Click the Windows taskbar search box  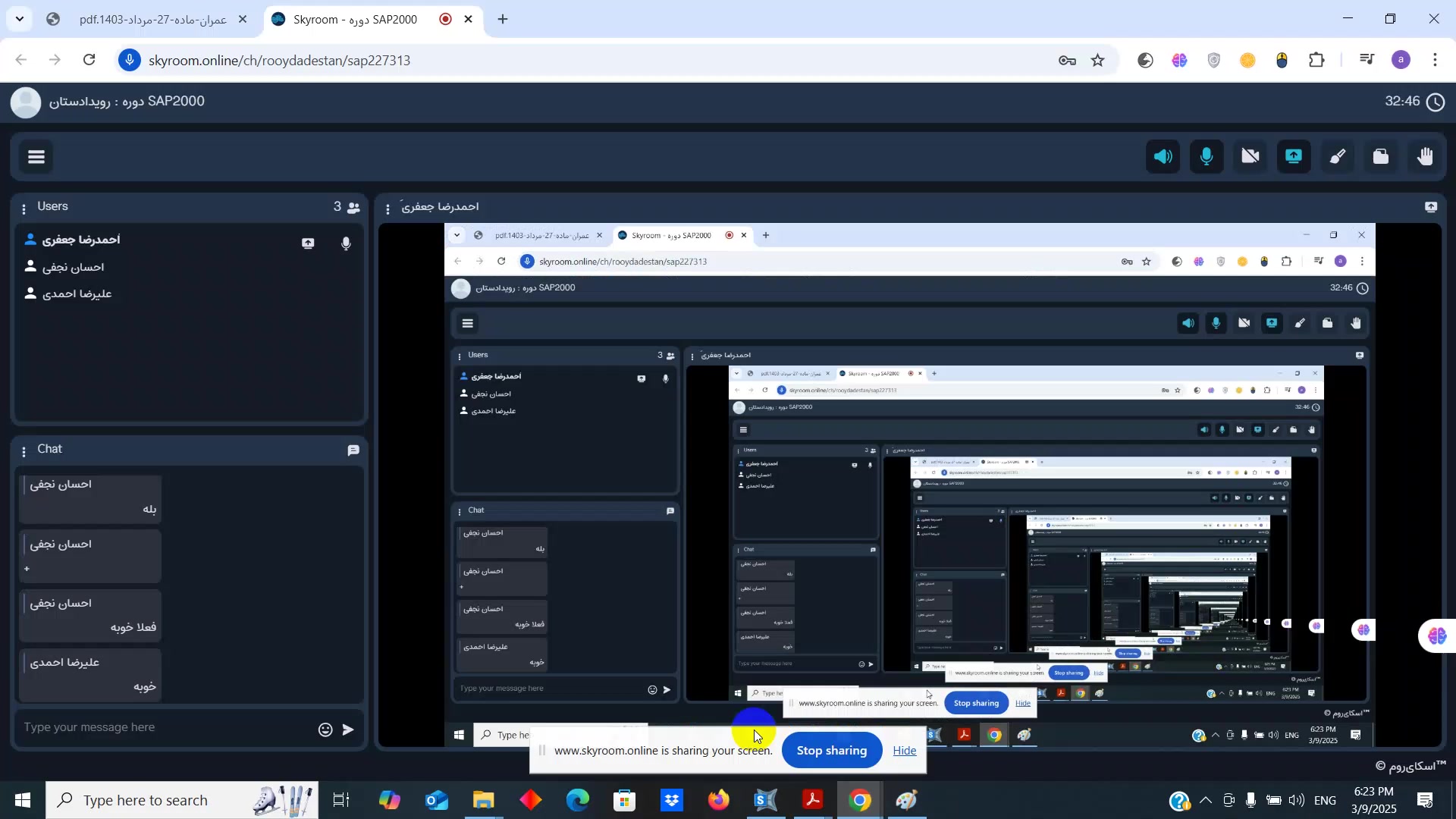pyautogui.click(x=182, y=800)
